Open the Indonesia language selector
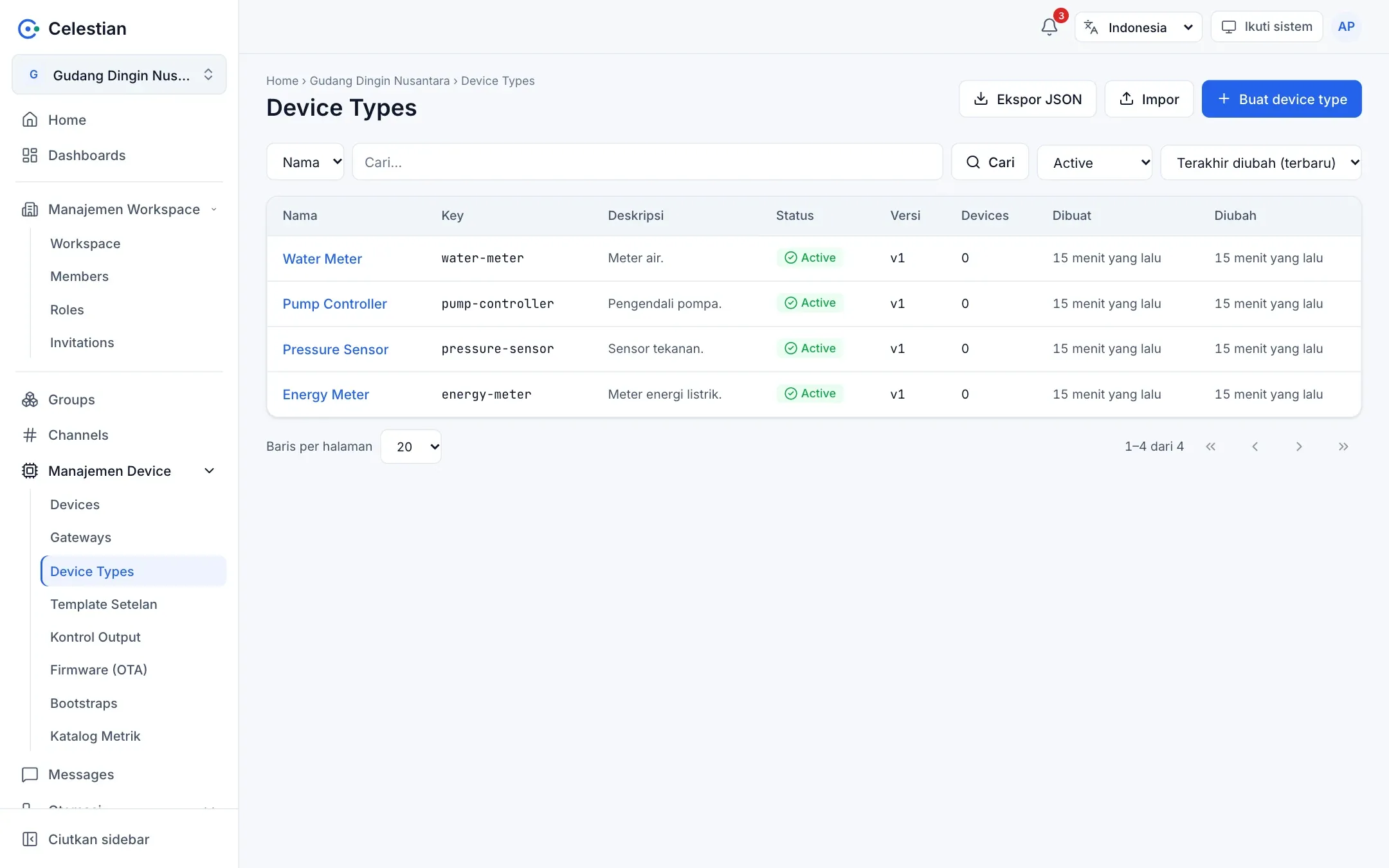This screenshot has width=1389, height=868. click(1138, 27)
